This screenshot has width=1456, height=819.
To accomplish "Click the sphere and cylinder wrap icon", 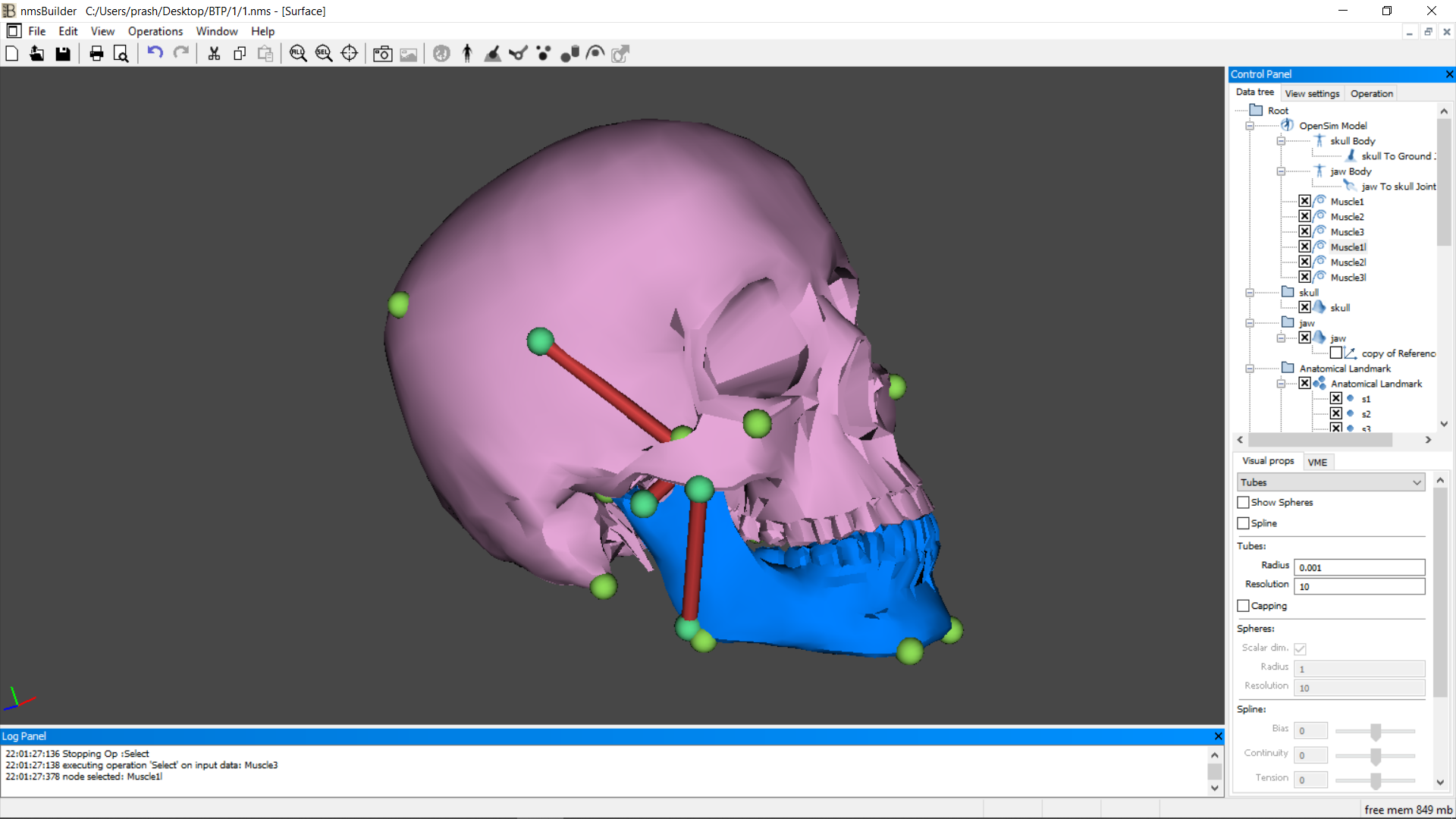I will (570, 54).
